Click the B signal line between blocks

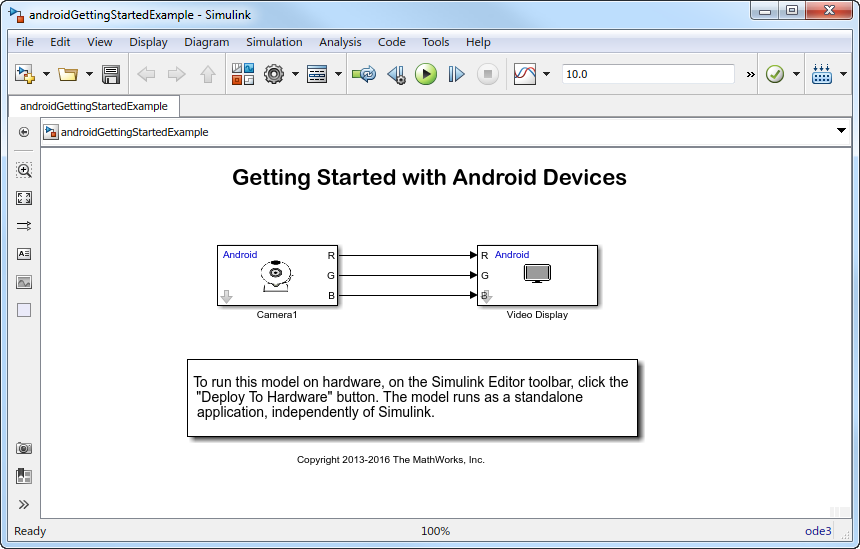point(407,296)
